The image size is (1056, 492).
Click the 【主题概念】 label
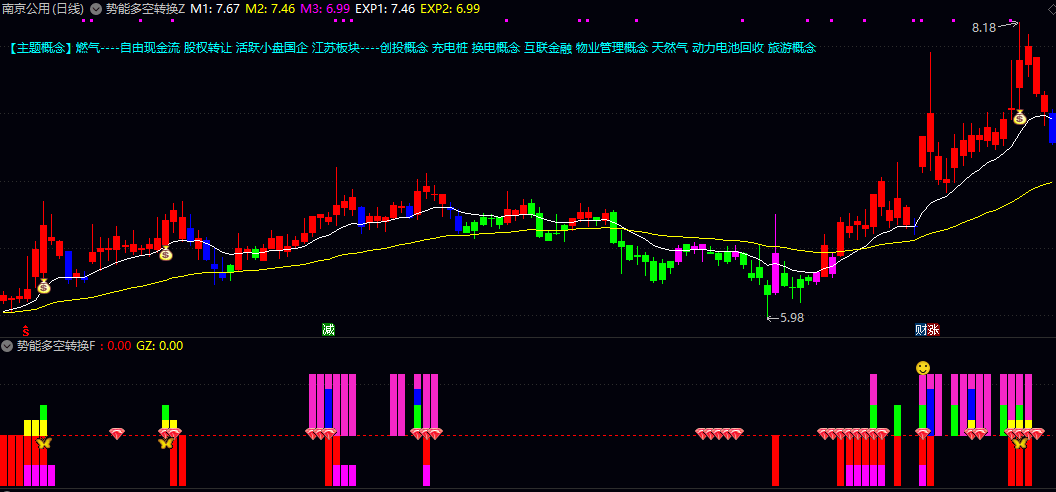coord(40,48)
